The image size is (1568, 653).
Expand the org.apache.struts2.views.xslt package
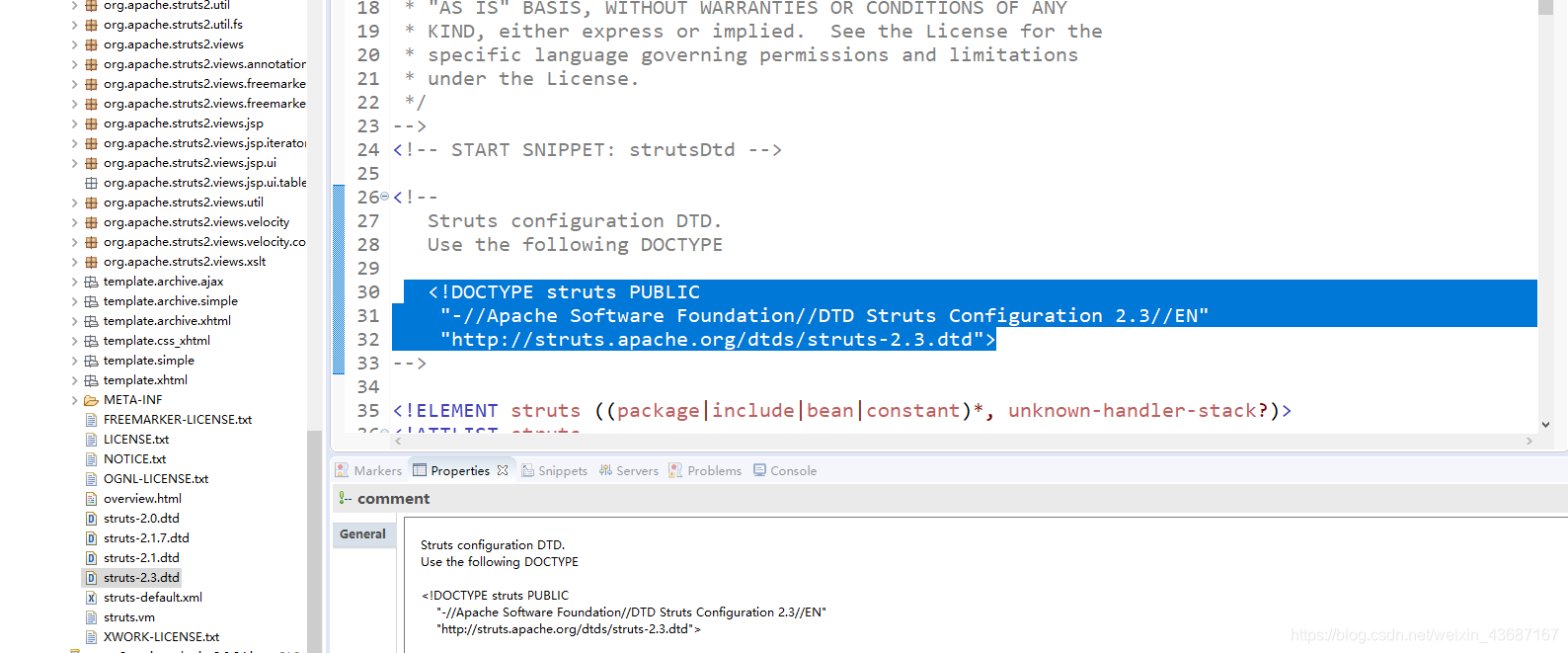coord(74,262)
